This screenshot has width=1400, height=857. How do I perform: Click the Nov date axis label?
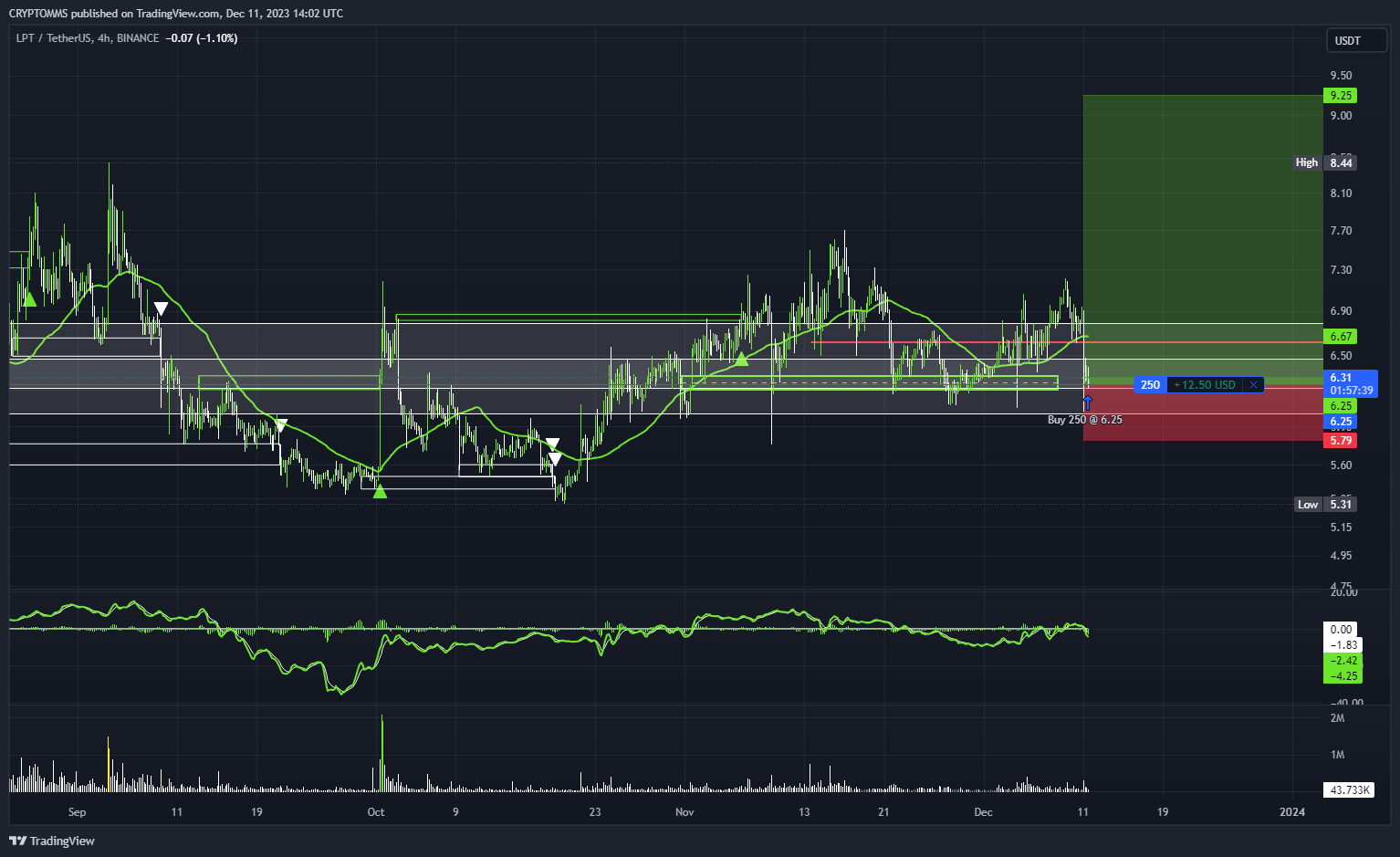tap(684, 812)
